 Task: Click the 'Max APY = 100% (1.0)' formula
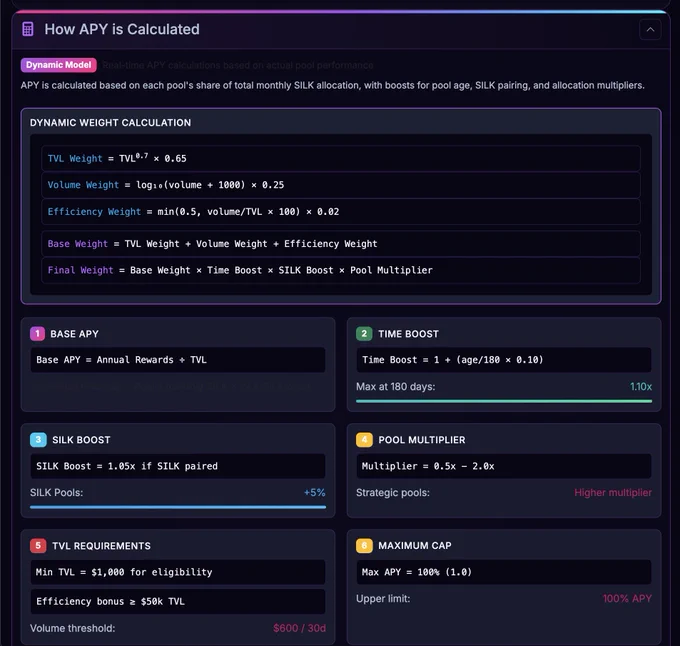tap(504, 572)
